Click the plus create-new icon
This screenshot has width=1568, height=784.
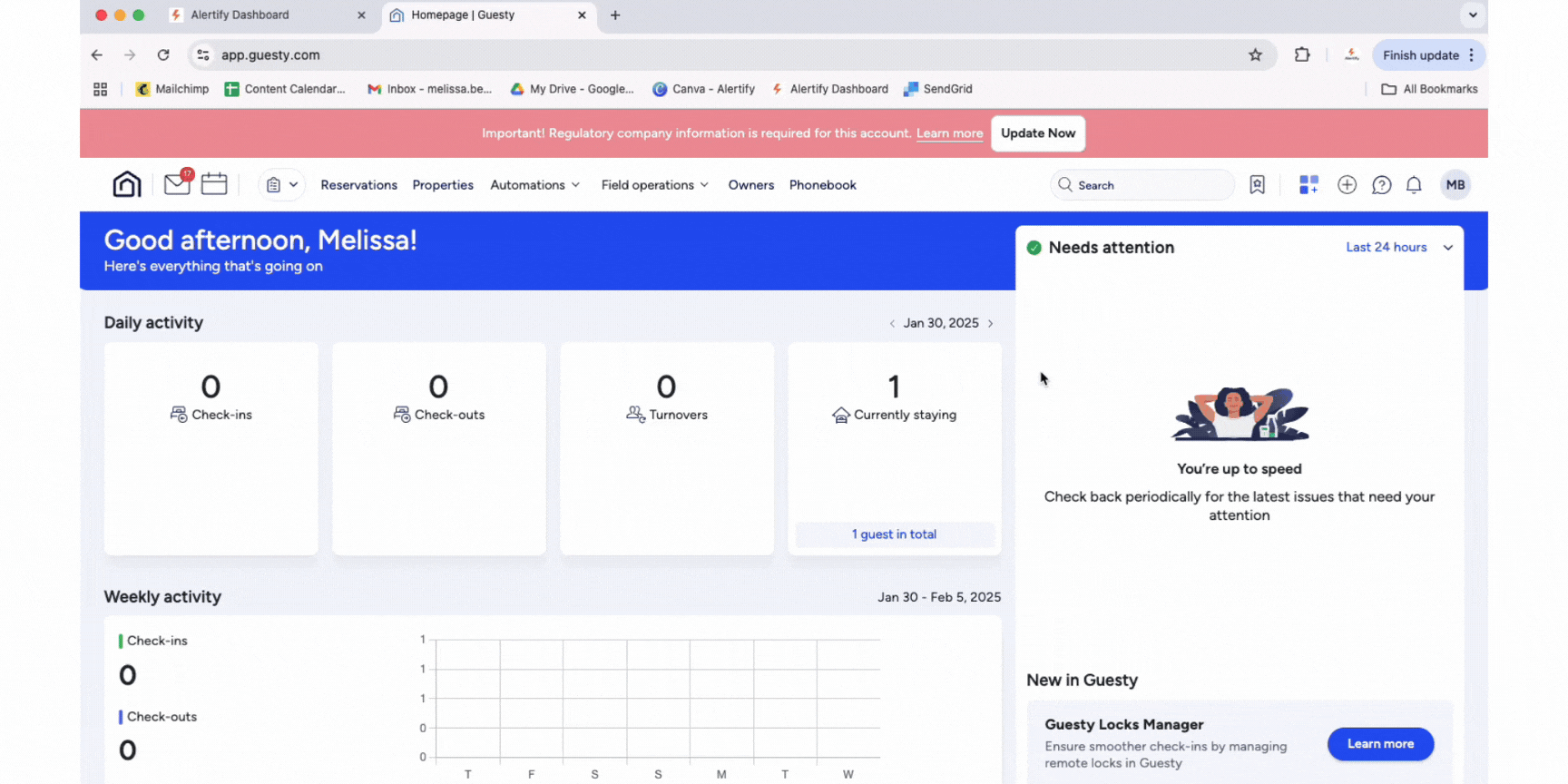[1347, 185]
